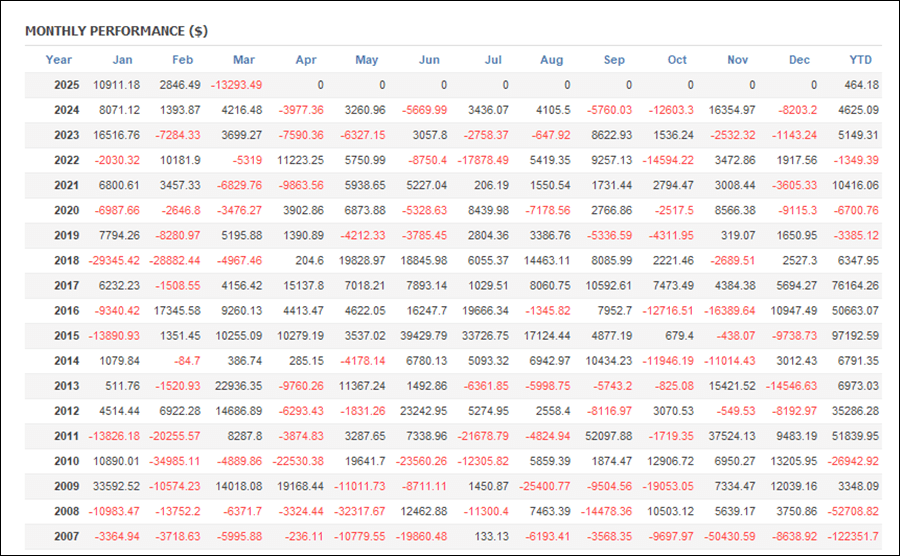Click 2017 YTD value 76164.26
This screenshot has width=900, height=556.
click(x=855, y=286)
